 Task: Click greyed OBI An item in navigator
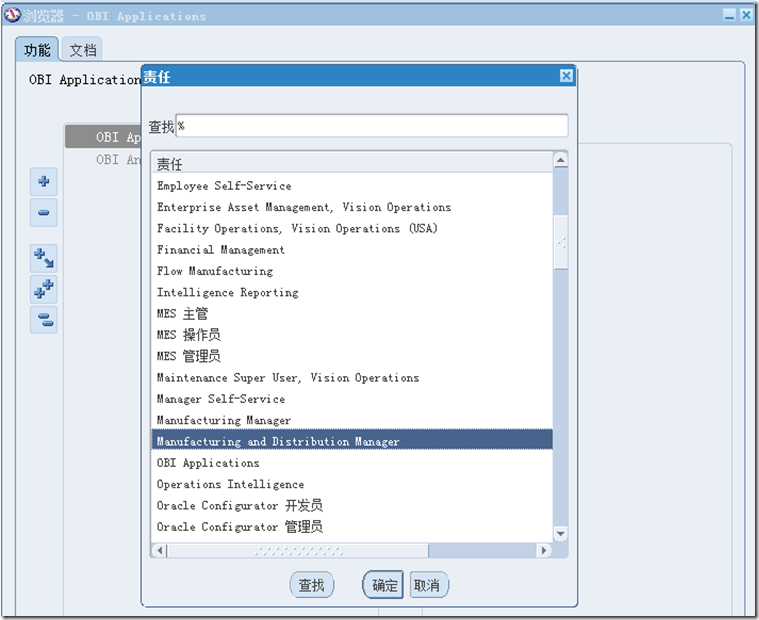[118, 159]
